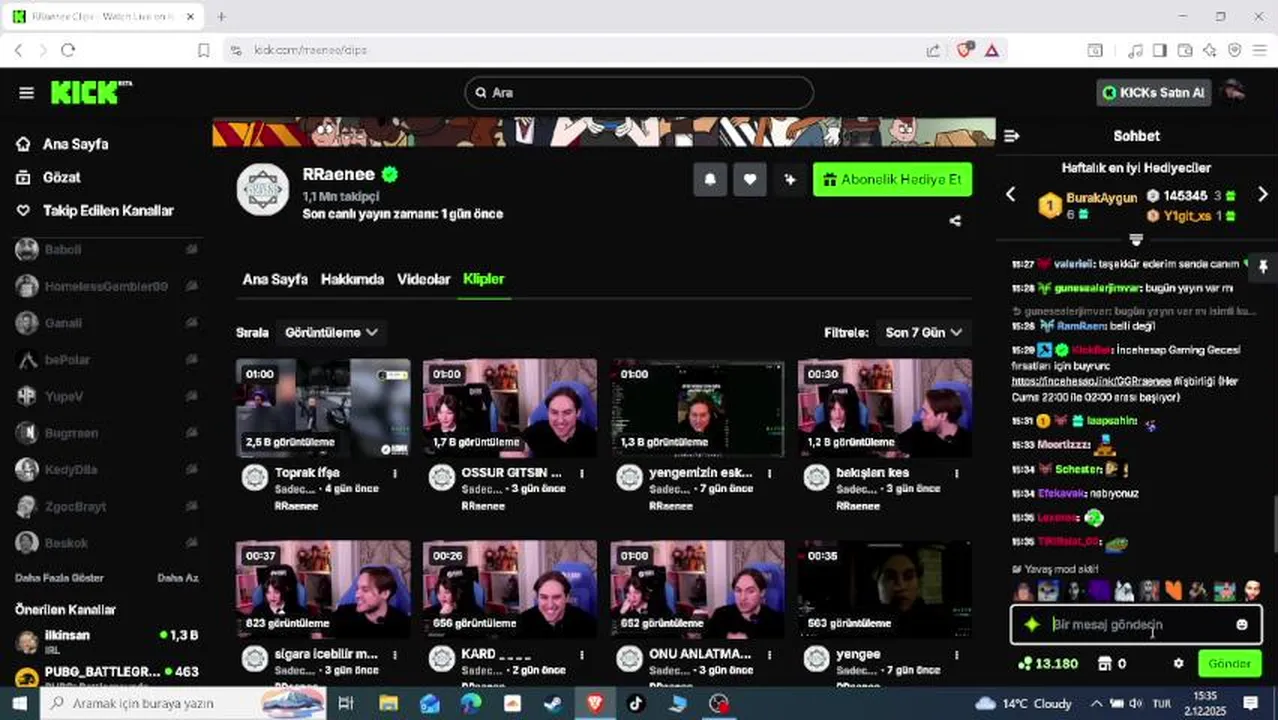Click the sparkle icon beside follow heart
Viewport: 1278px width, 720px height.
(x=790, y=180)
